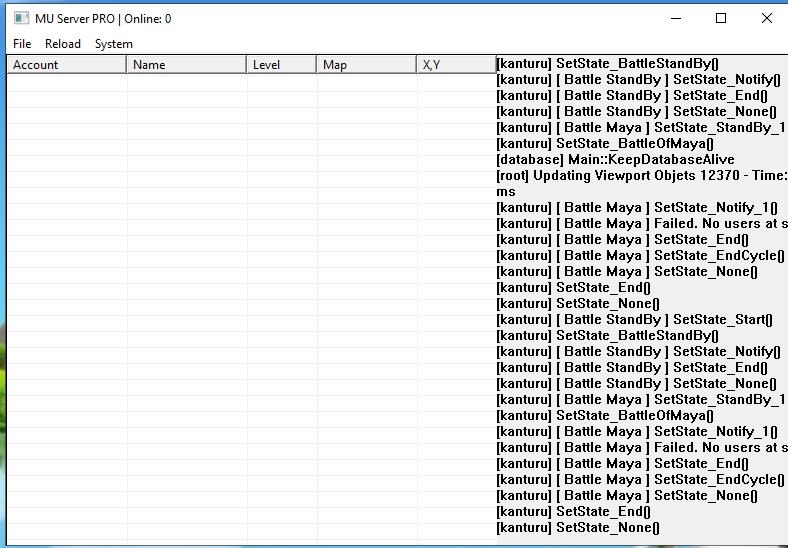Sort by the Name column header
Viewport: 788px width, 548px height.
[187, 65]
